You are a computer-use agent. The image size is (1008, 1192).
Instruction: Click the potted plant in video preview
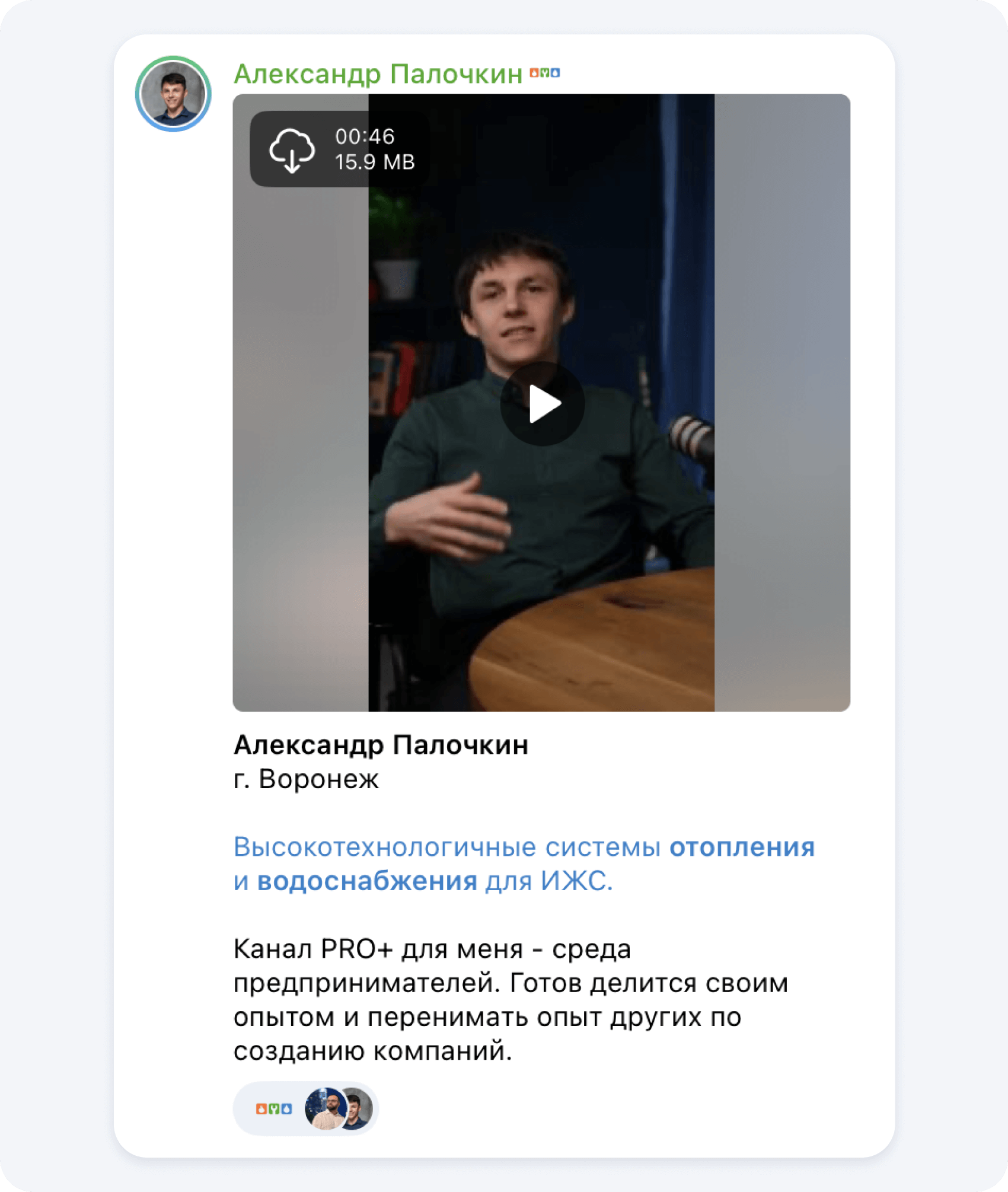pyautogui.click(x=394, y=246)
